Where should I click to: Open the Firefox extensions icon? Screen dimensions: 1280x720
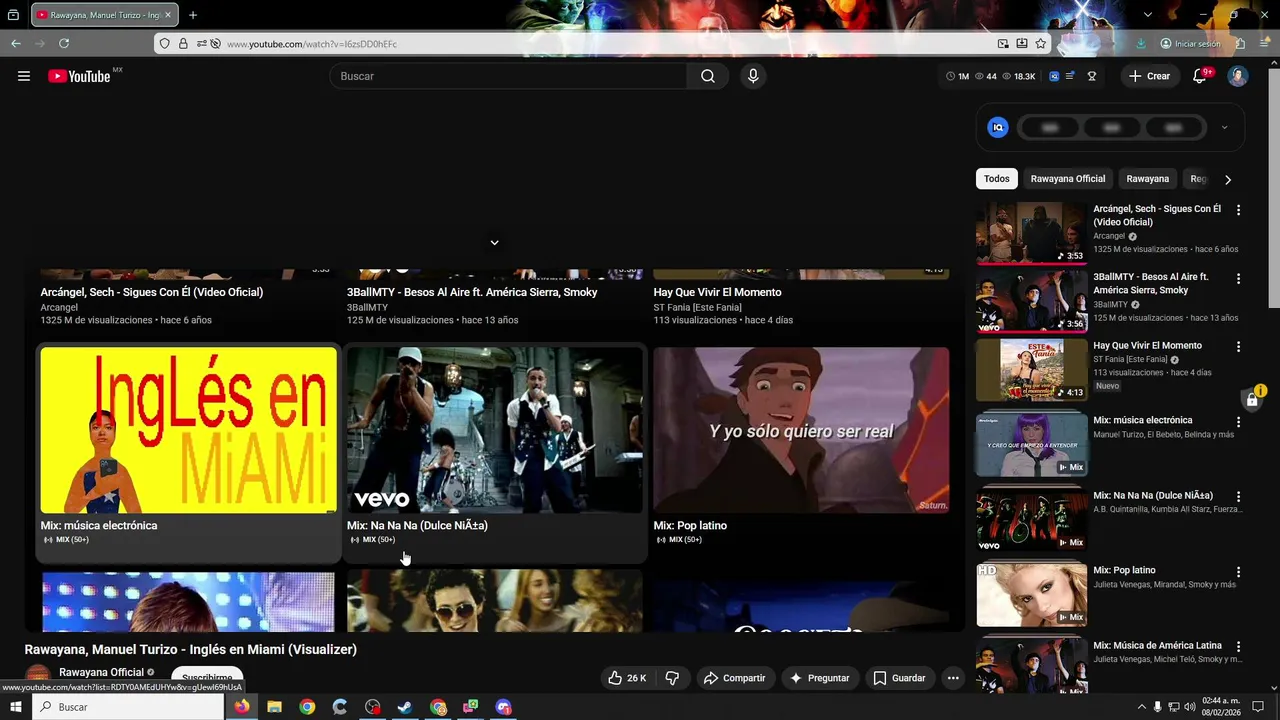click(1240, 44)
